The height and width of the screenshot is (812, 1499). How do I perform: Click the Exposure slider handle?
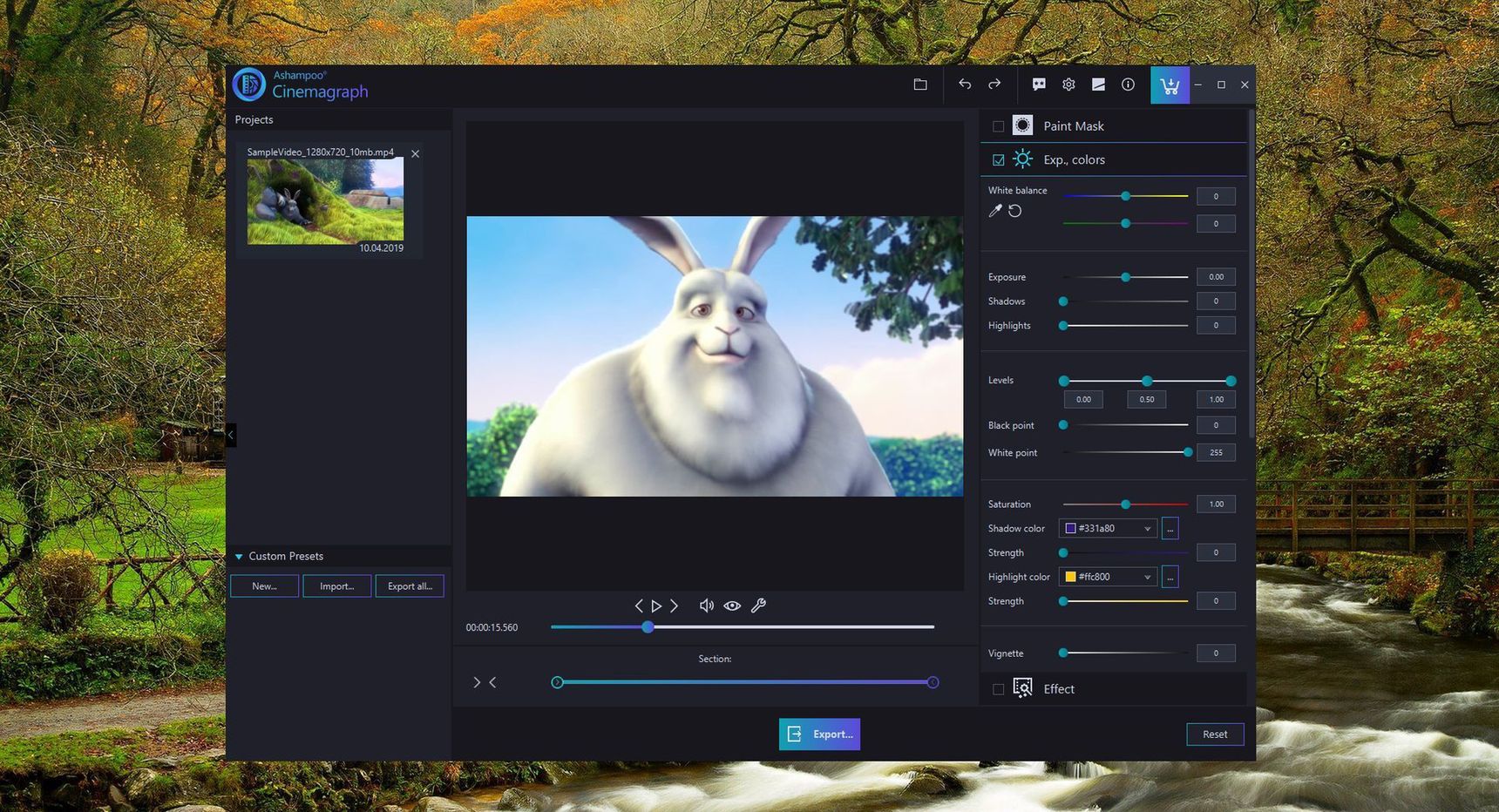1126,277
